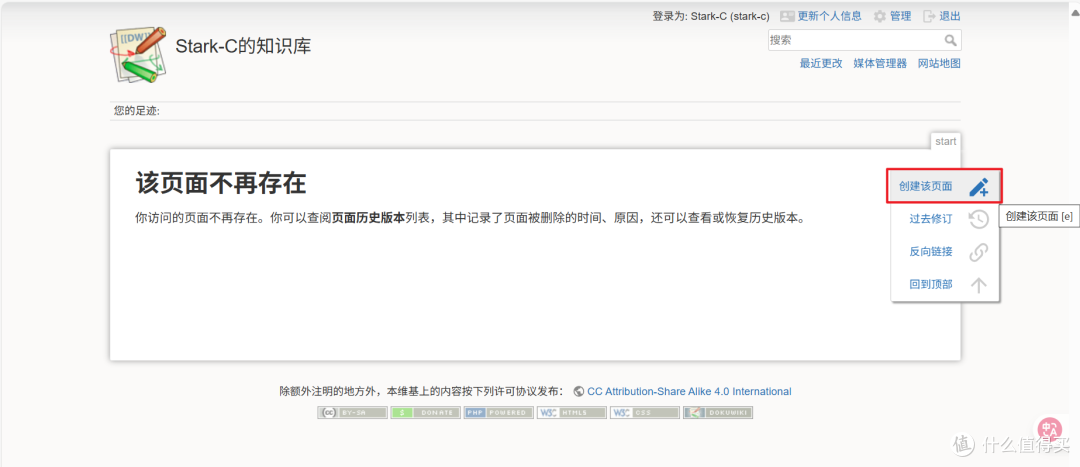Click 退出 to log out
This screenshot has height=467, width=1080.
(950, 16)
